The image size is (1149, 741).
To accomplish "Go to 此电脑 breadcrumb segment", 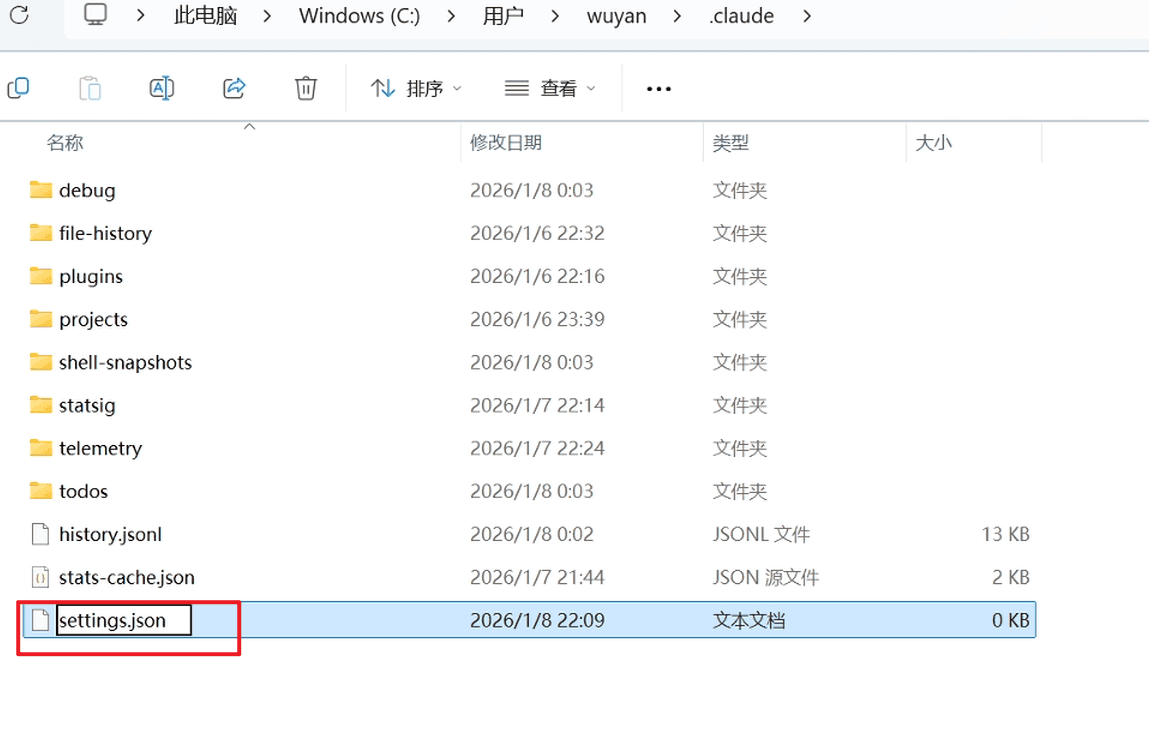I will click(x=205, y=17).
